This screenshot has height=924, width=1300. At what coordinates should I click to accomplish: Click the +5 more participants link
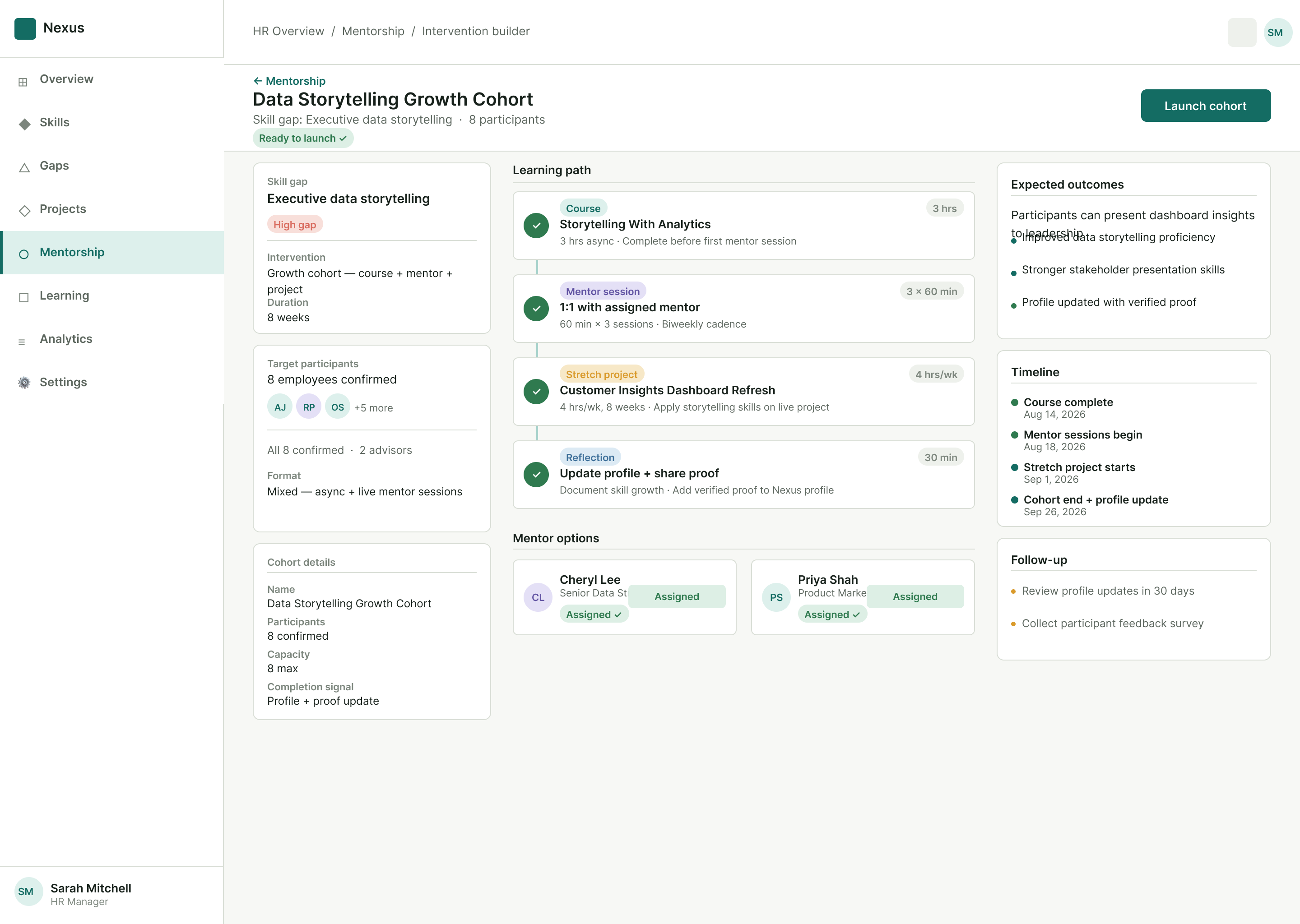click(x=373, y=408)
